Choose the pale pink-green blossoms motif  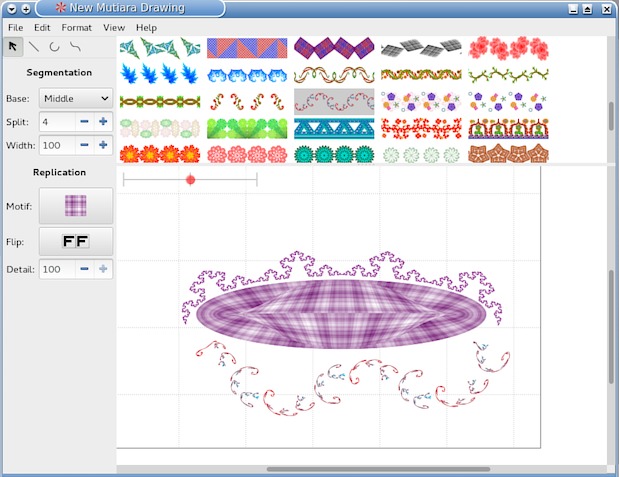(x=160, y=128)
